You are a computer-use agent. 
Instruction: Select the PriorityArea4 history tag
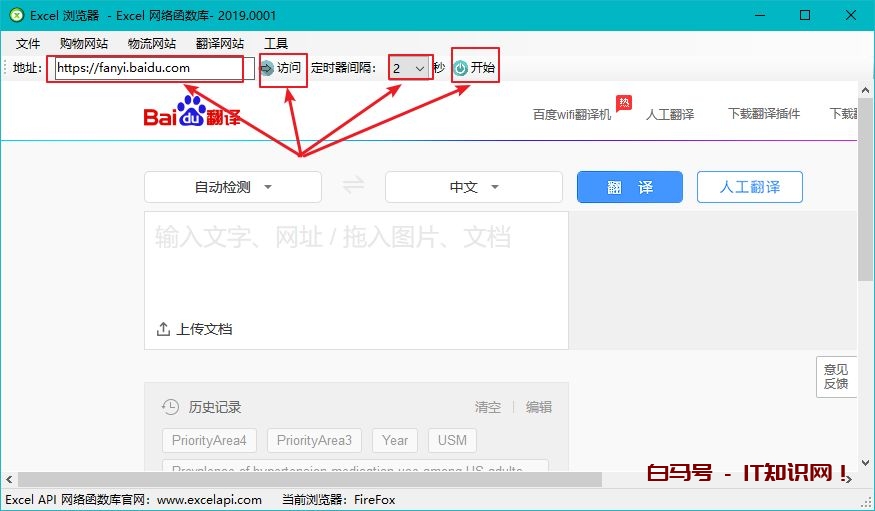(210, 440)
